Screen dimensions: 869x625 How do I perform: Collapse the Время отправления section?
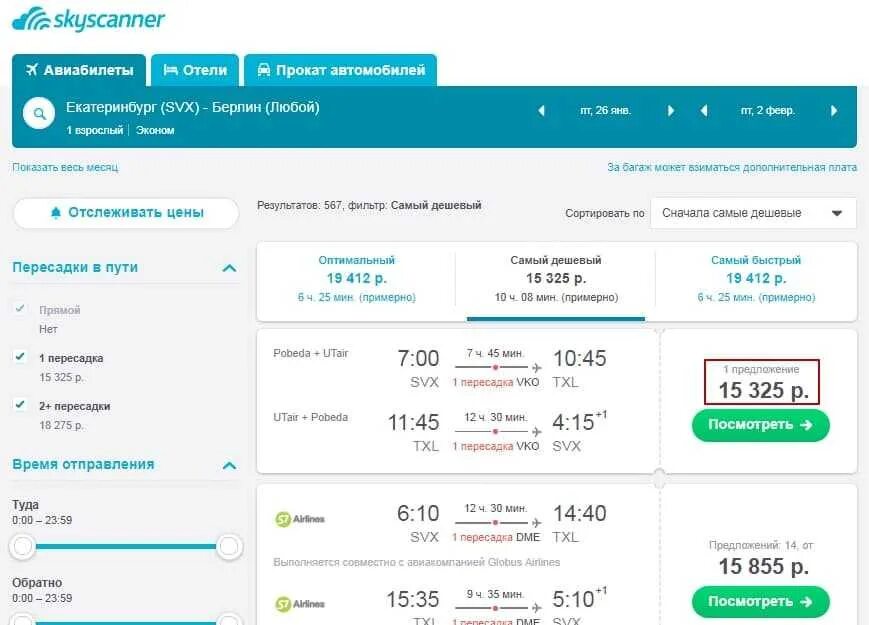tap(229, 465)
